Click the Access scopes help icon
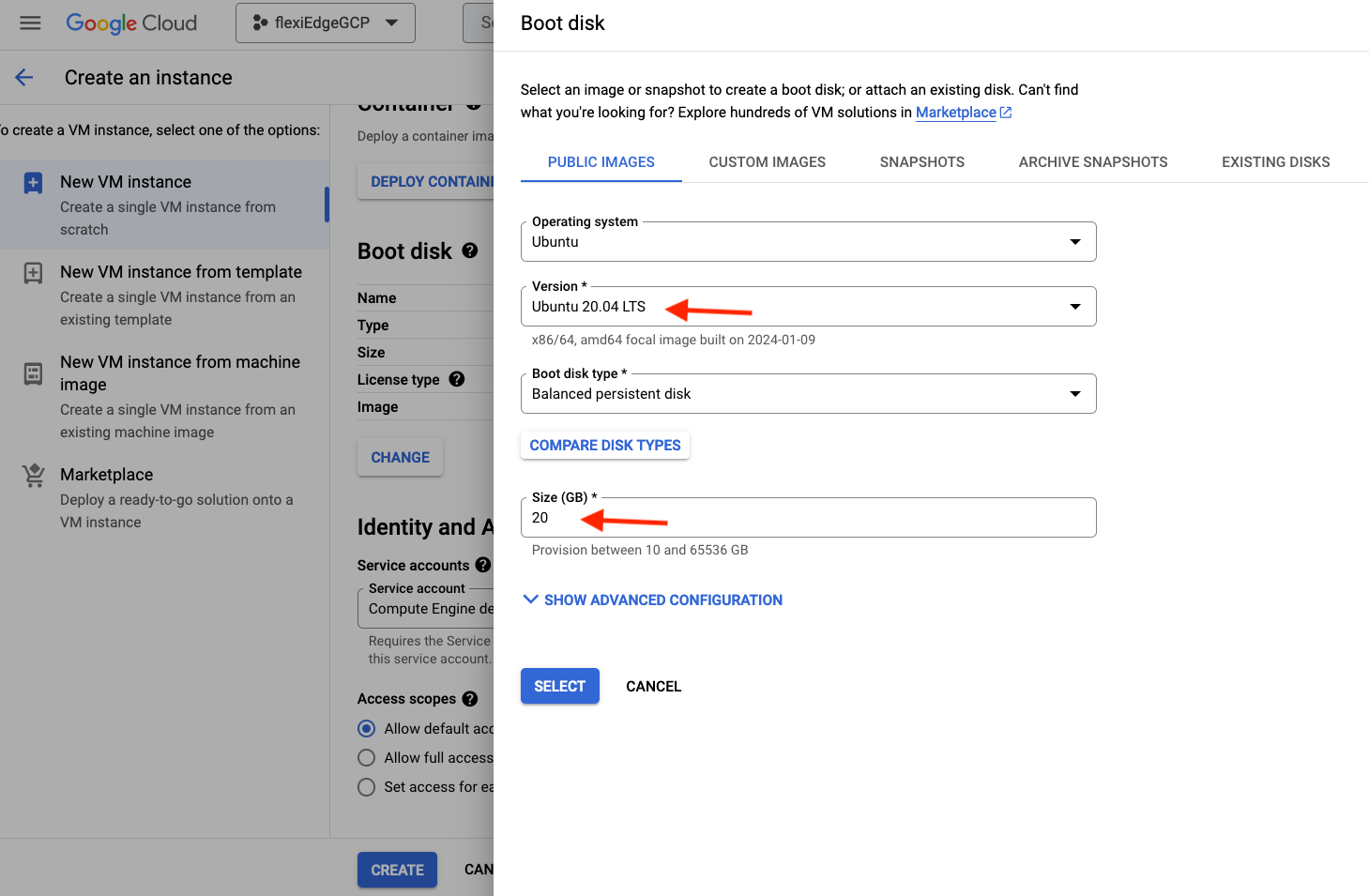 (x=470, y=699)
